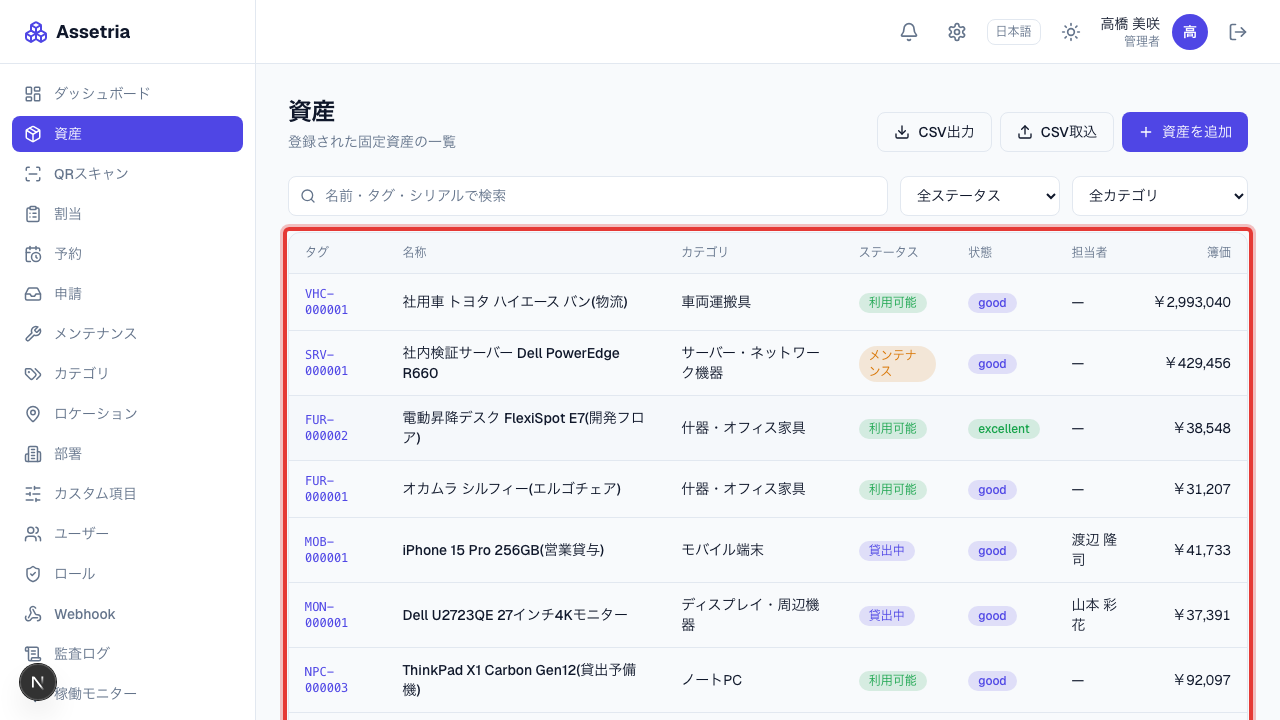Screen dimensions: 1280x720
Task: Click メンテナンス status badge on SRV-000001
Action: (x=897, y=364)
